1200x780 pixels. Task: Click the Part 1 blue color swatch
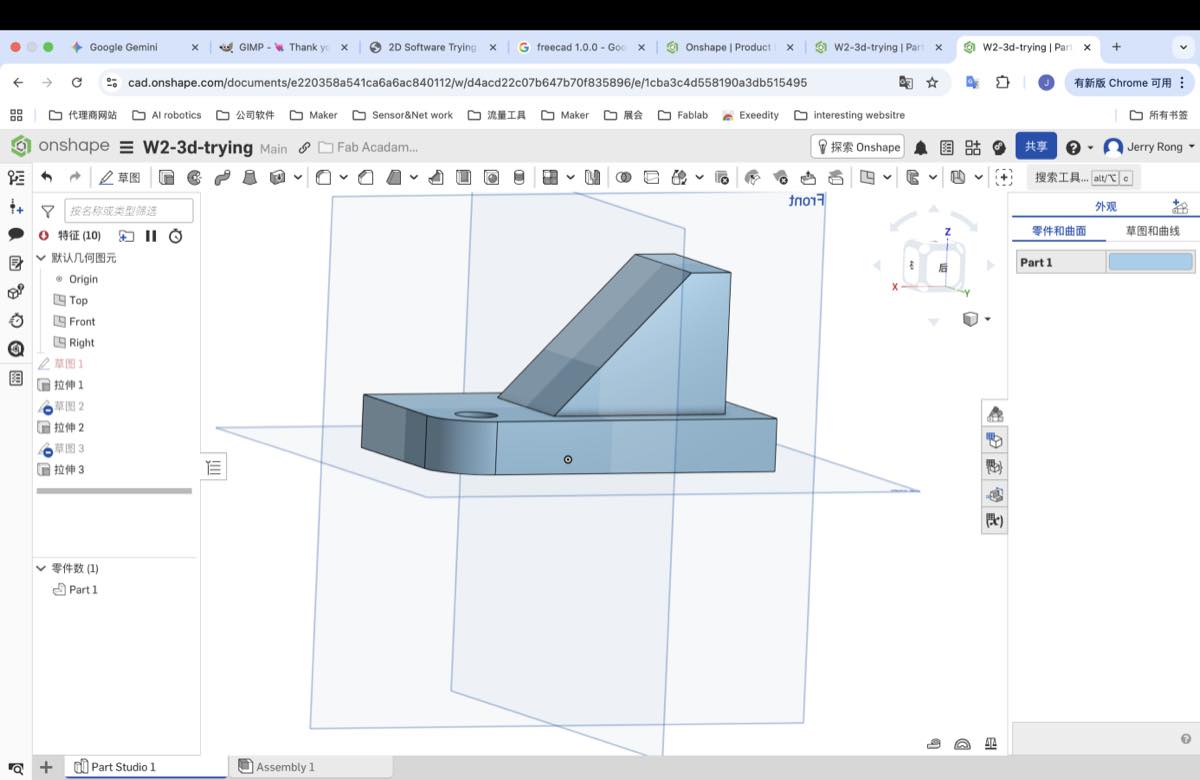(1150, 262)
